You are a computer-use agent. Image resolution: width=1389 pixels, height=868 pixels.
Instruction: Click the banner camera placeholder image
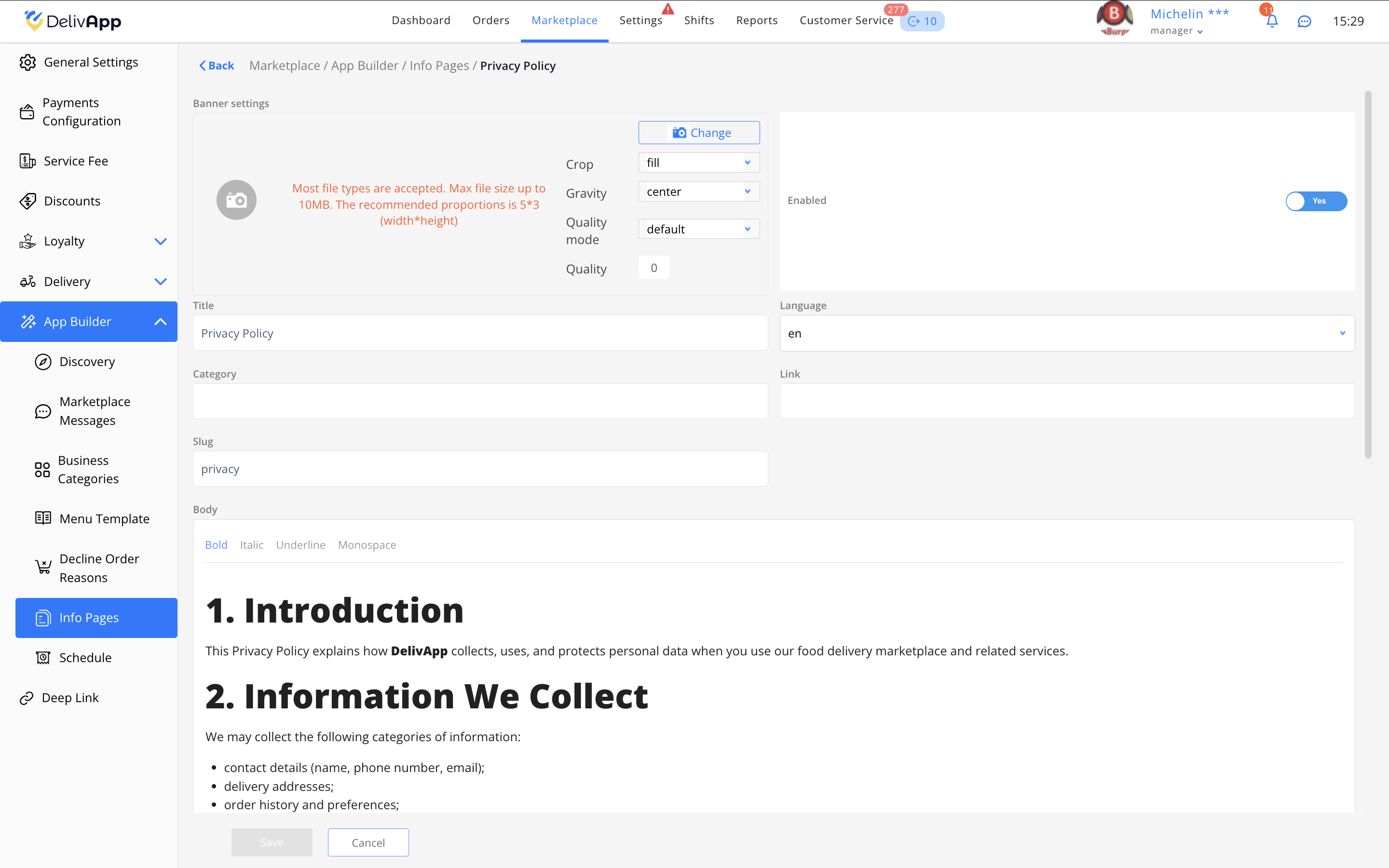[236, 200]
